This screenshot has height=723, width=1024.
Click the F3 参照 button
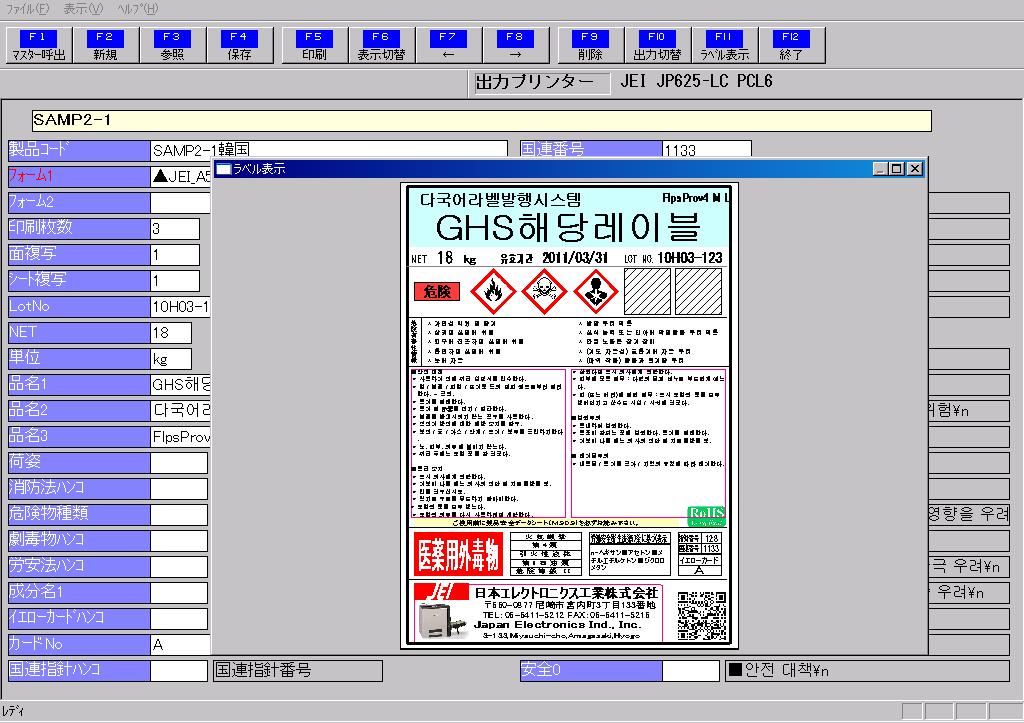[x=172, y=45]
